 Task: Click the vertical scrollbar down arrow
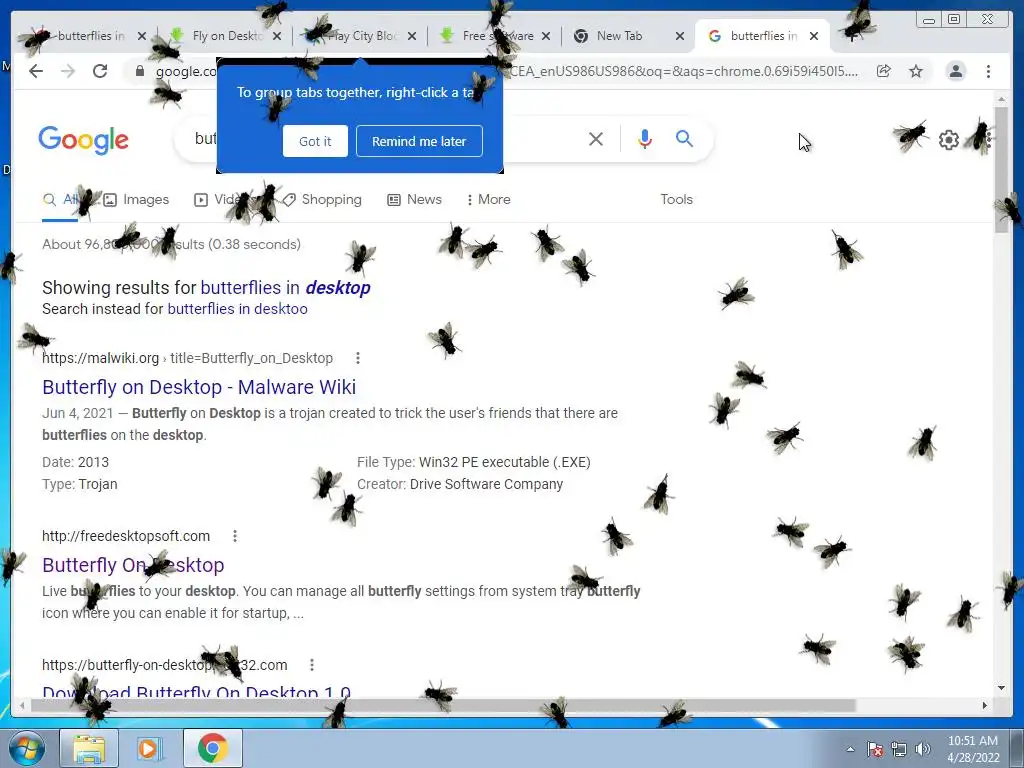click(1001, 688)
